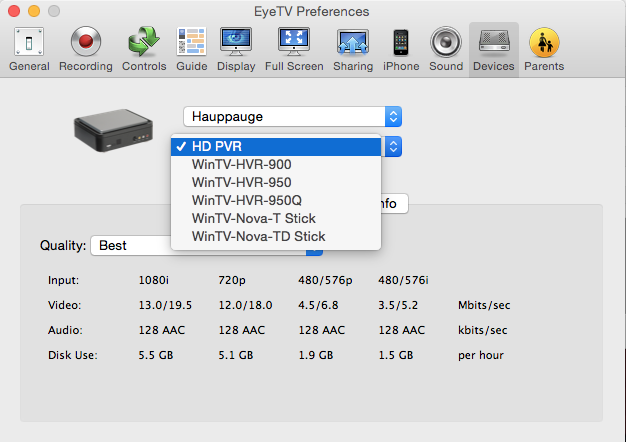Click the 5.5 GB disk use value
The image size is (626, 442).
click(156, 355)
